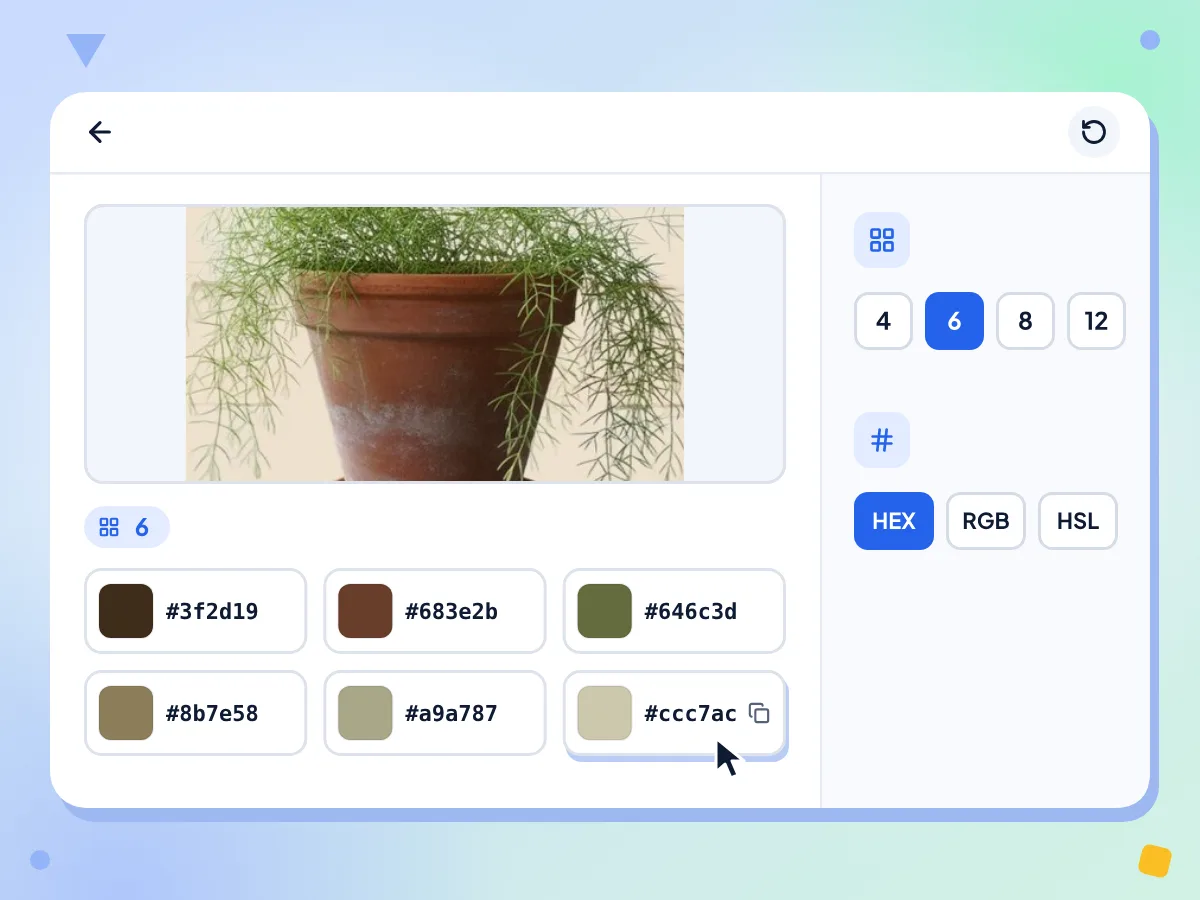This screenshot has height=900, width=1200.
Task: Click the #a9a787 color card
Action: (435, 713)
